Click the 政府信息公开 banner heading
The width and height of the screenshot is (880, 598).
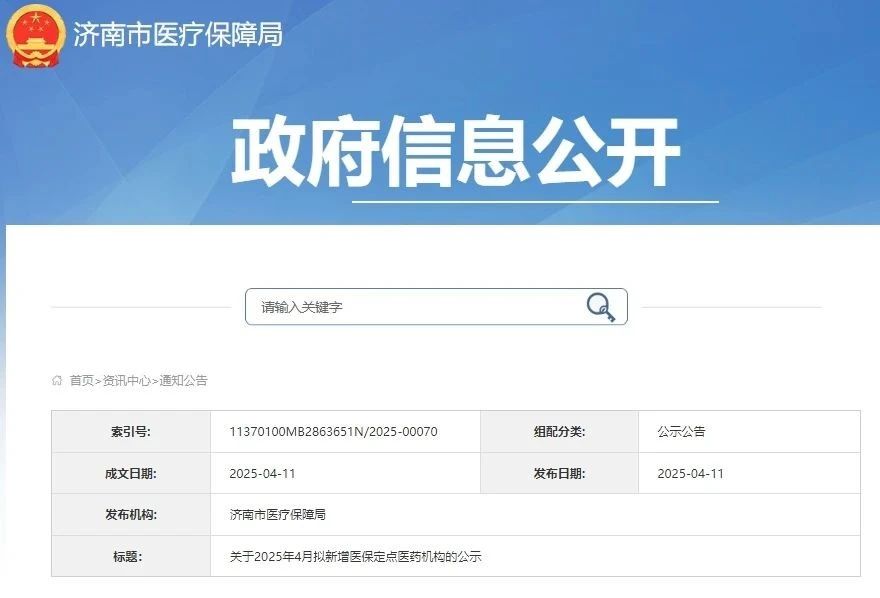coord(456,151)
